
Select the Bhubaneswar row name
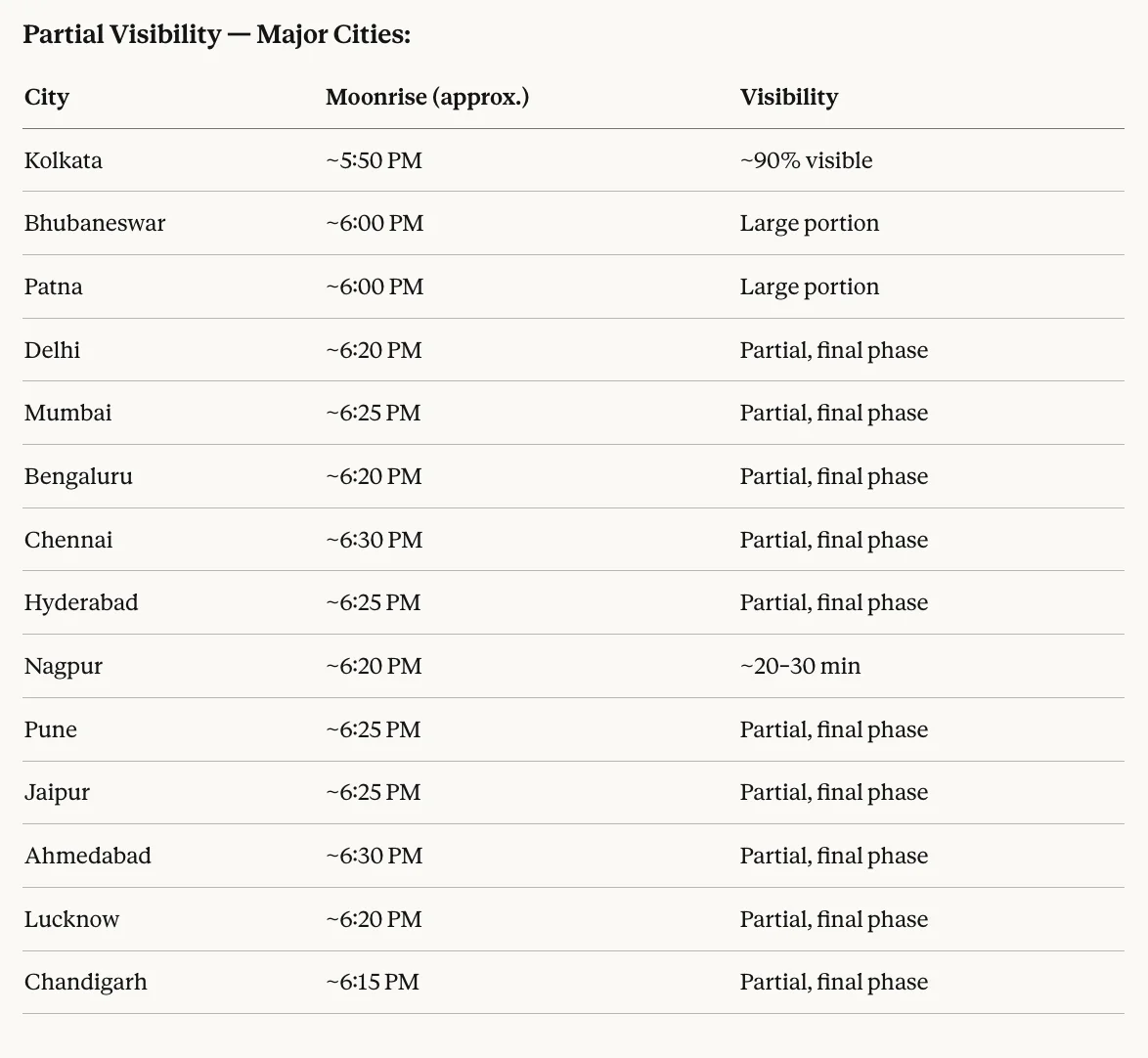[x=95, y=223]
